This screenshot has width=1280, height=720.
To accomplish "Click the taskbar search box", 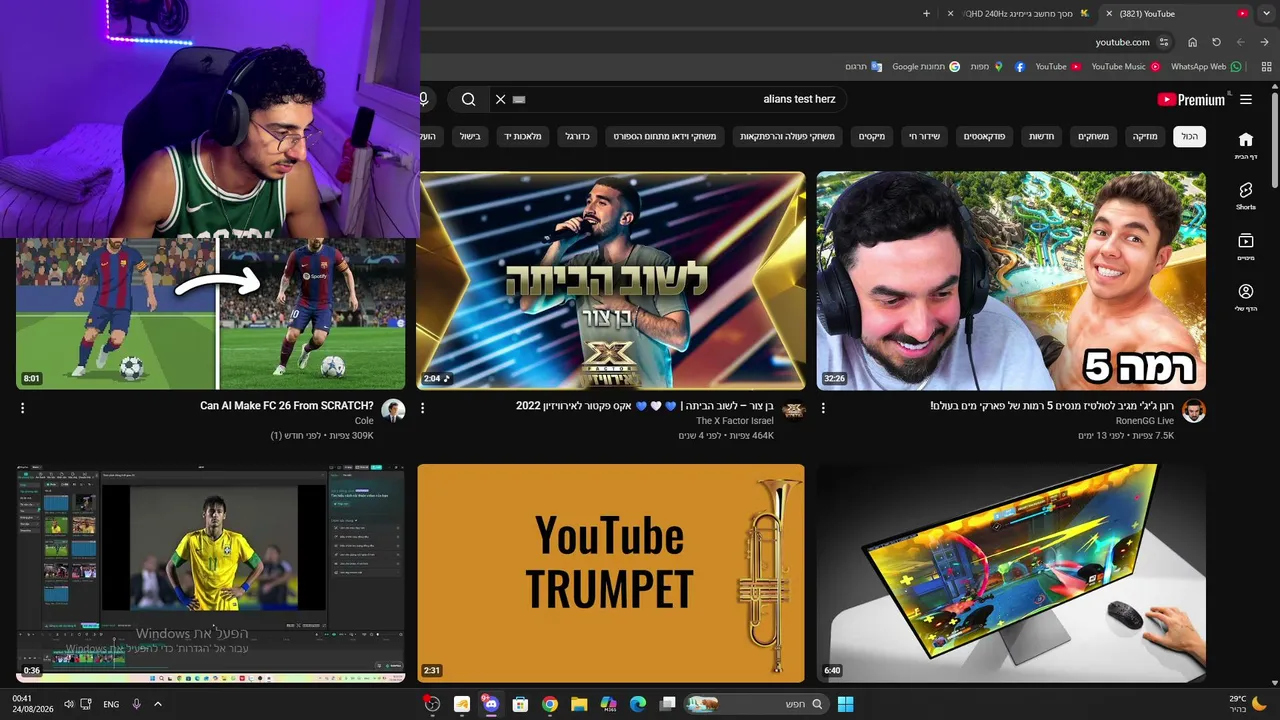I will 756,704.
